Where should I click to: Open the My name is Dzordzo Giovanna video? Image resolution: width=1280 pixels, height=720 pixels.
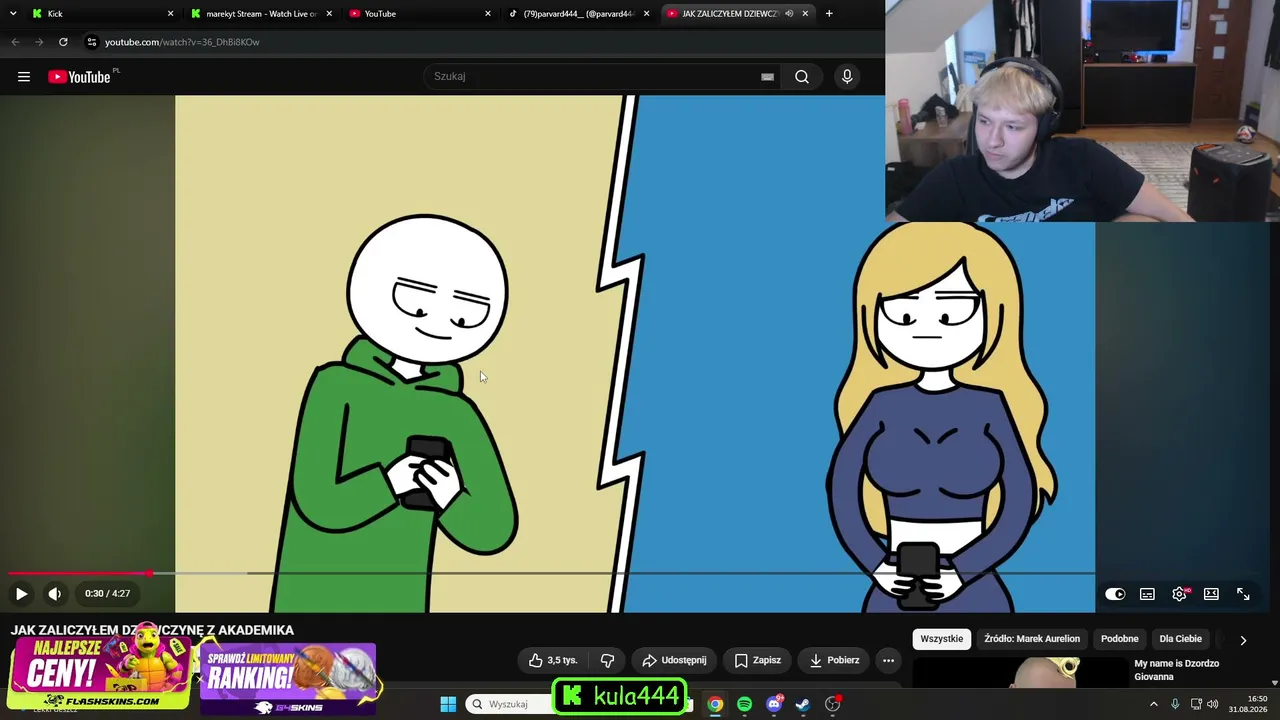pos(1176,670)
